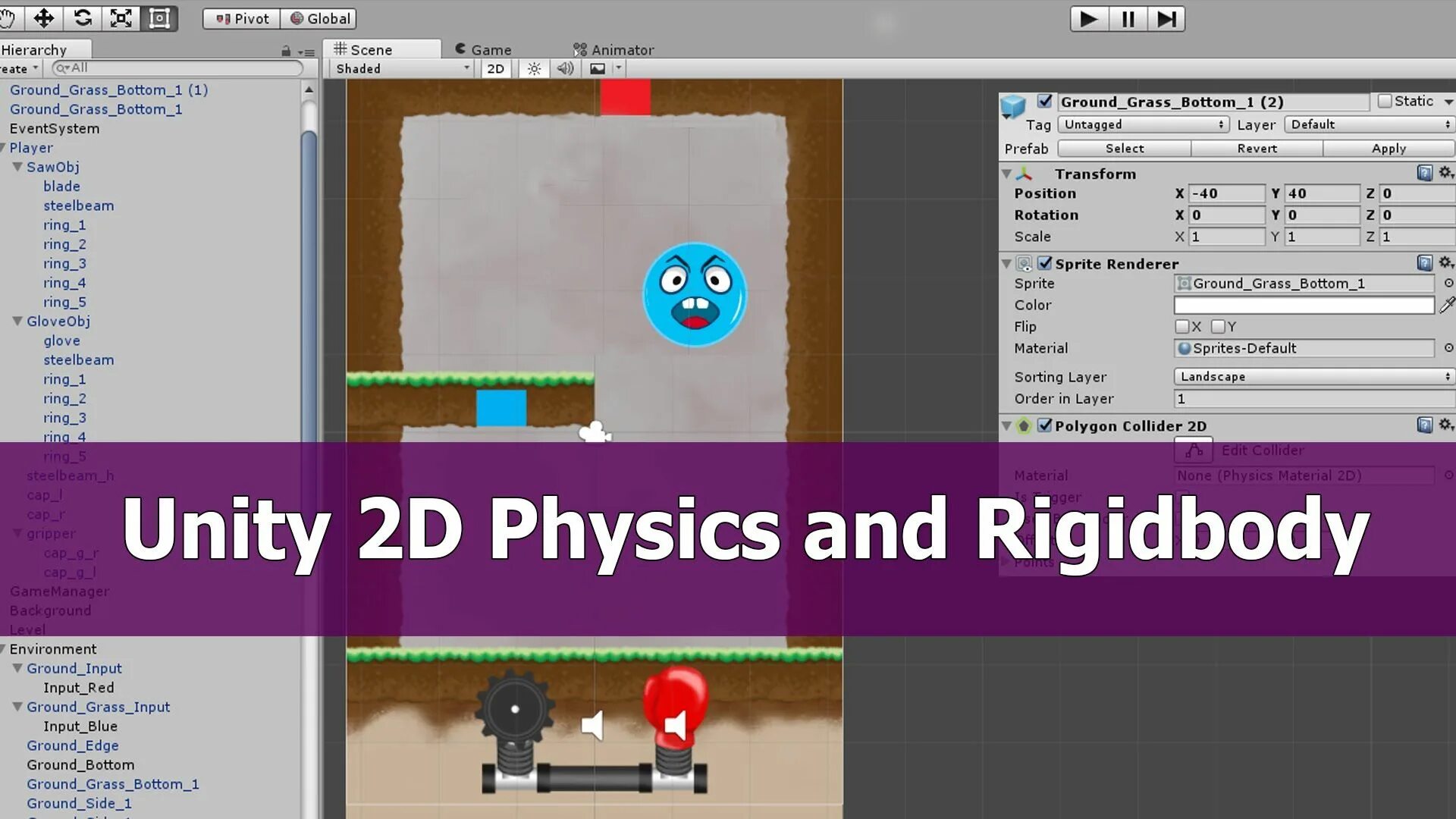Viewport: 1456px width, 819px height.
Task: Toggle scene audio speaker icon
Action: [x=565, y=69]
